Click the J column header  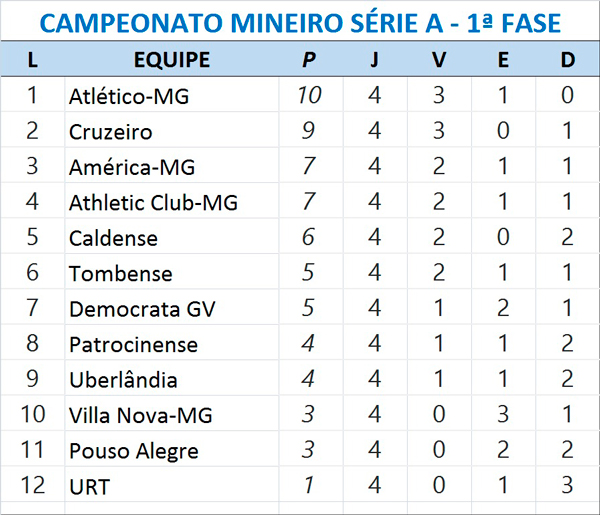(374, 60)
